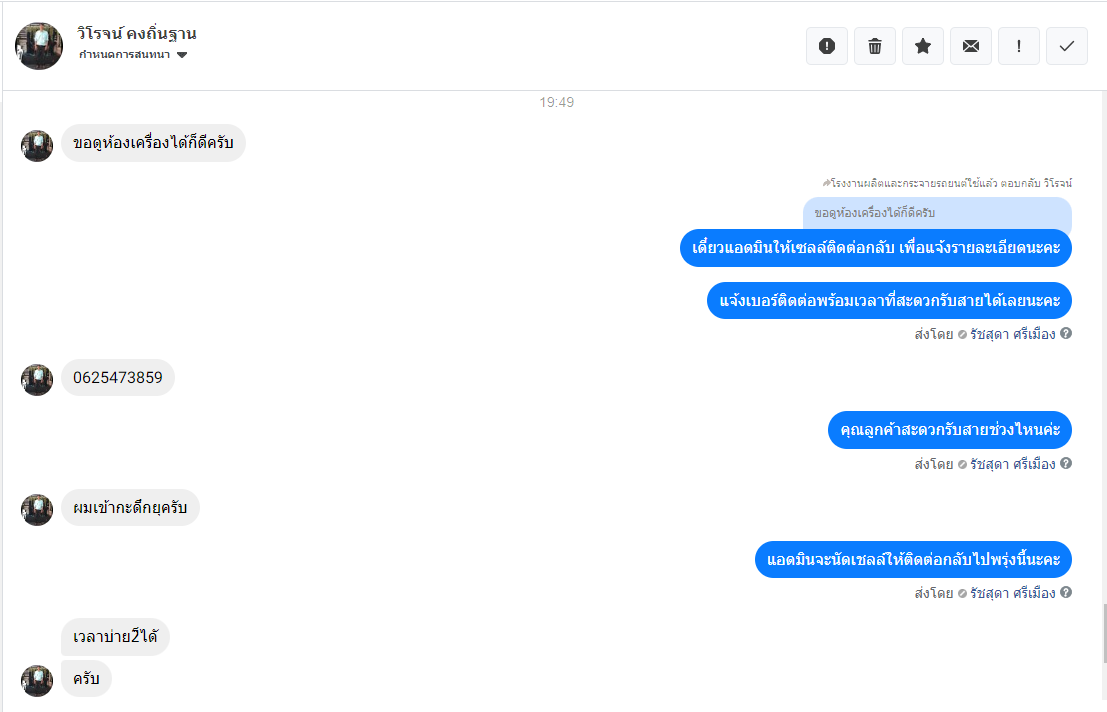
Task: Click the chat vertical scrollbar thumb
Action: 1104,633
